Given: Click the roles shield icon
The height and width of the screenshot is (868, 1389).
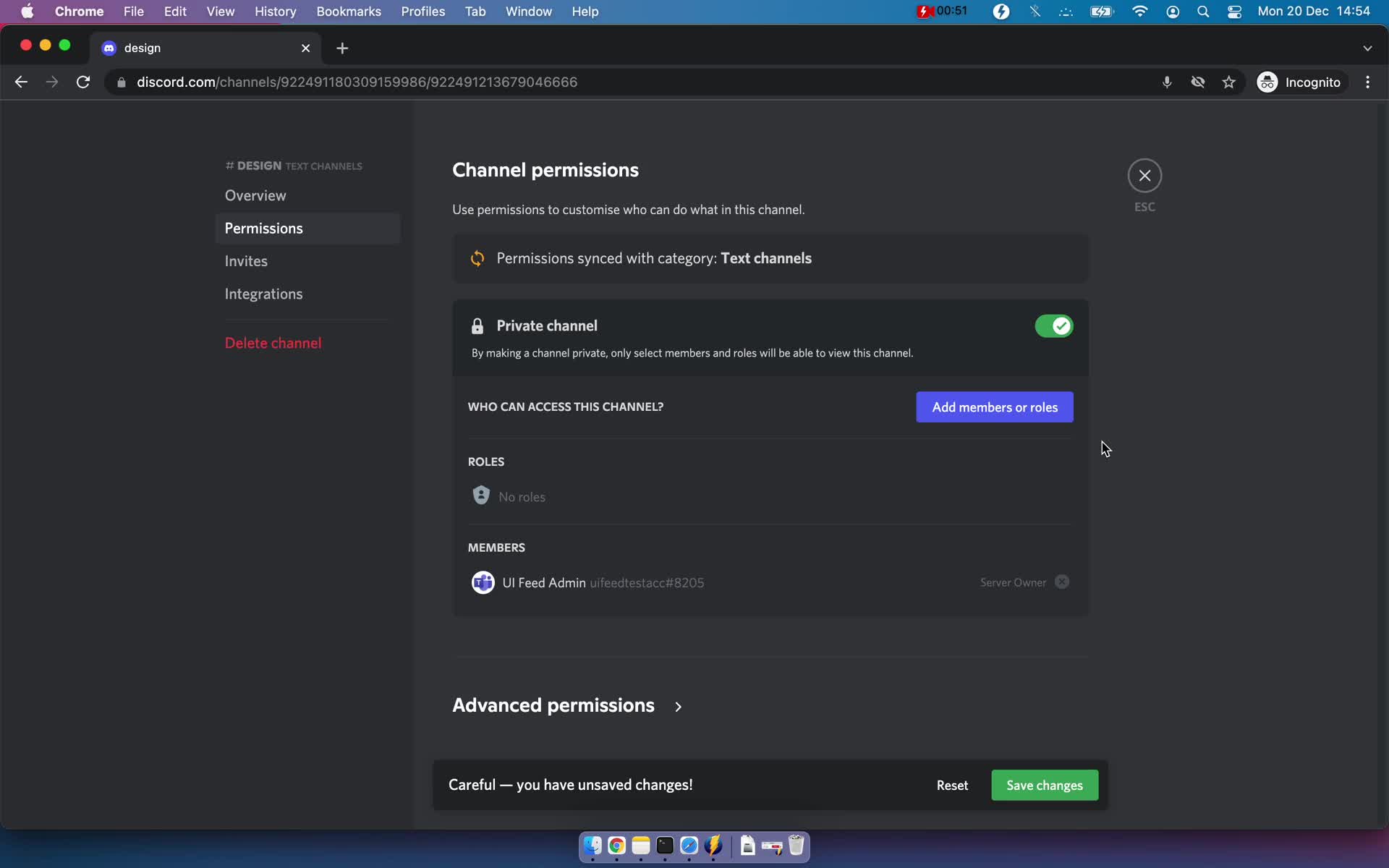Looking at the screenshot, I should click(x=481, y=495).
